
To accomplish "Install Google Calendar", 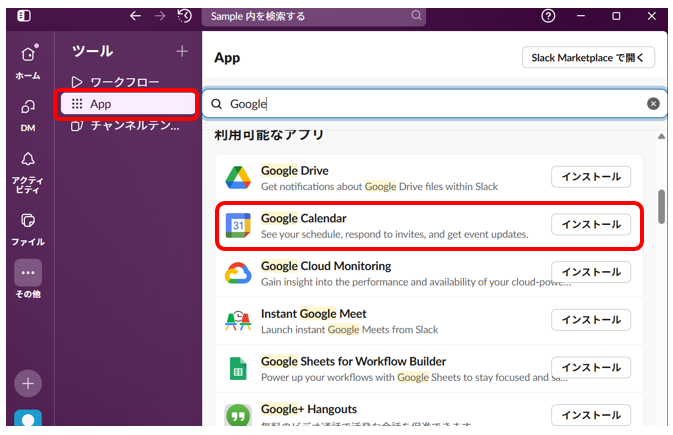I will point(591,225).
